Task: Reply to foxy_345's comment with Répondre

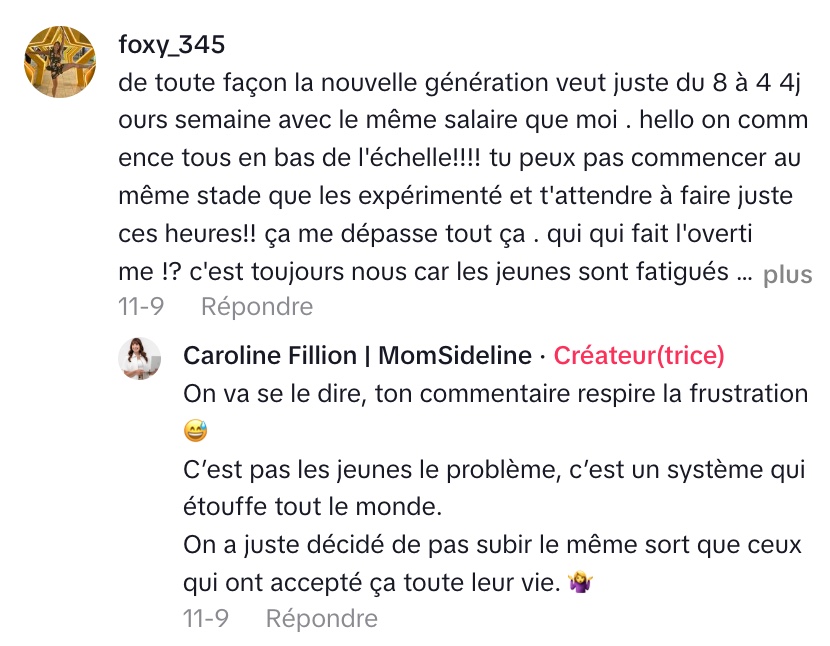Action: pyautogui.click(x=257, y=306)
